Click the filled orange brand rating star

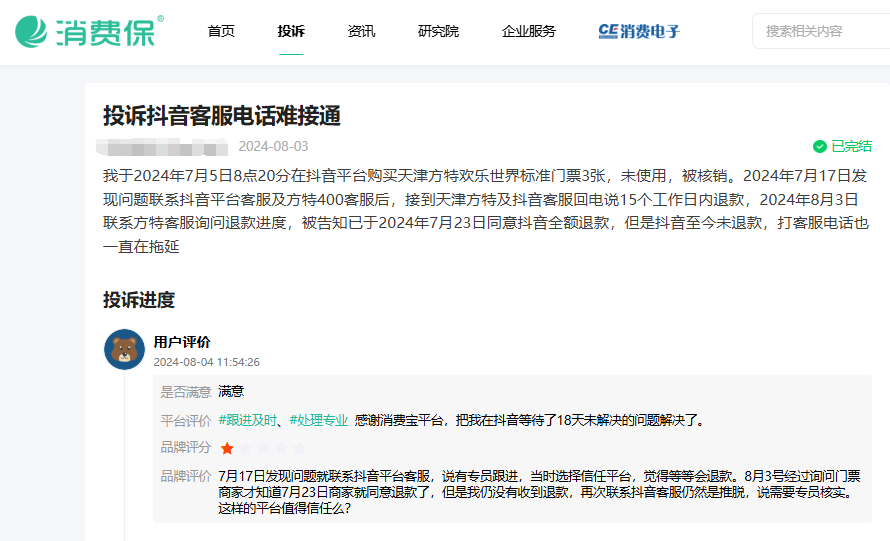coord(227,448)
